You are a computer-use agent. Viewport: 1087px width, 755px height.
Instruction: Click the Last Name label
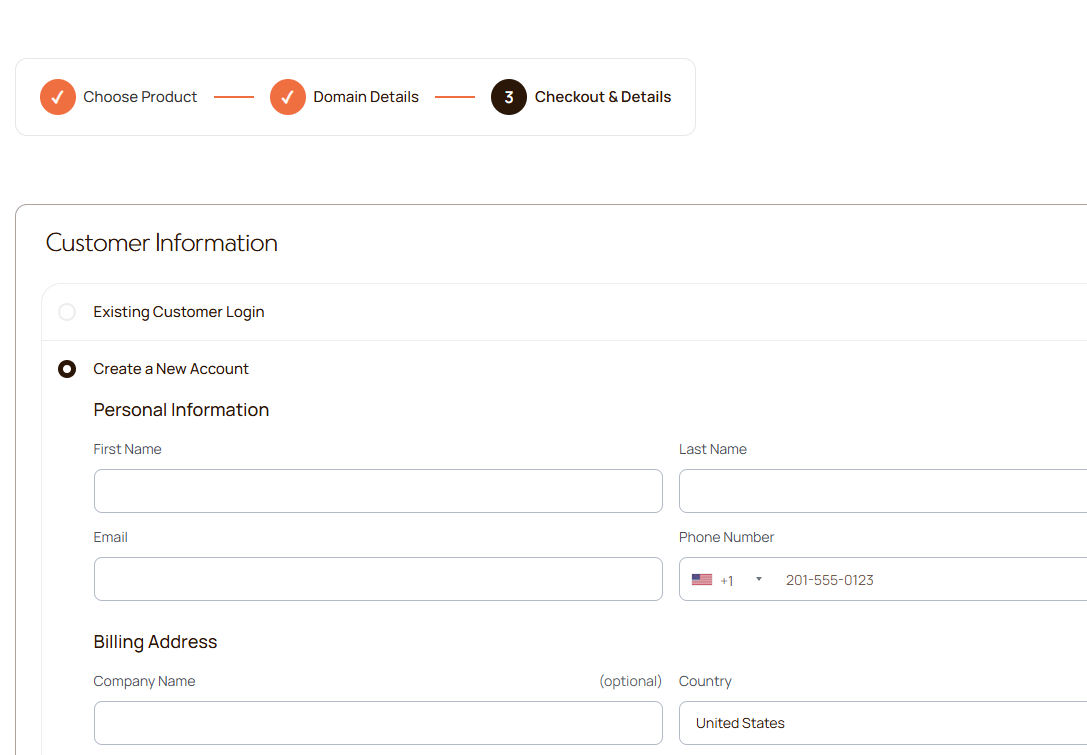pyautogui.click(x=713, y=449)
